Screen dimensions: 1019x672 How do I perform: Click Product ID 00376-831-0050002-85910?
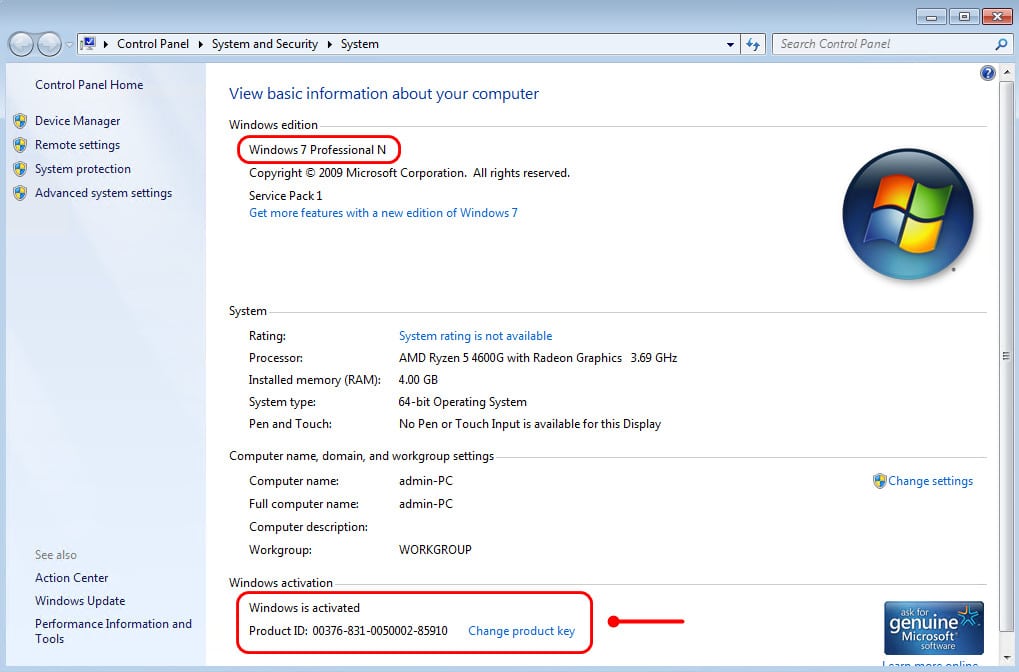[348, 631]
